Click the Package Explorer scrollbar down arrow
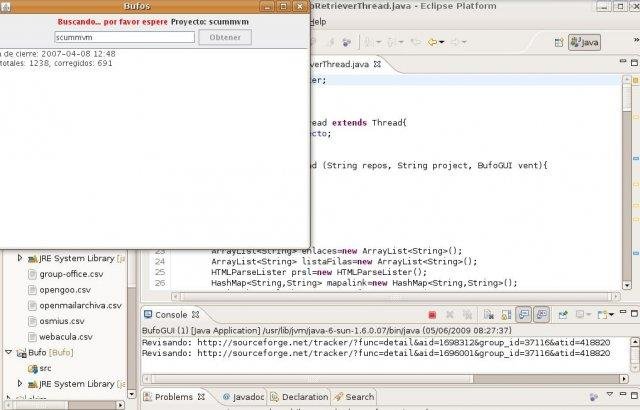640x410 pixels. (131, 394)
